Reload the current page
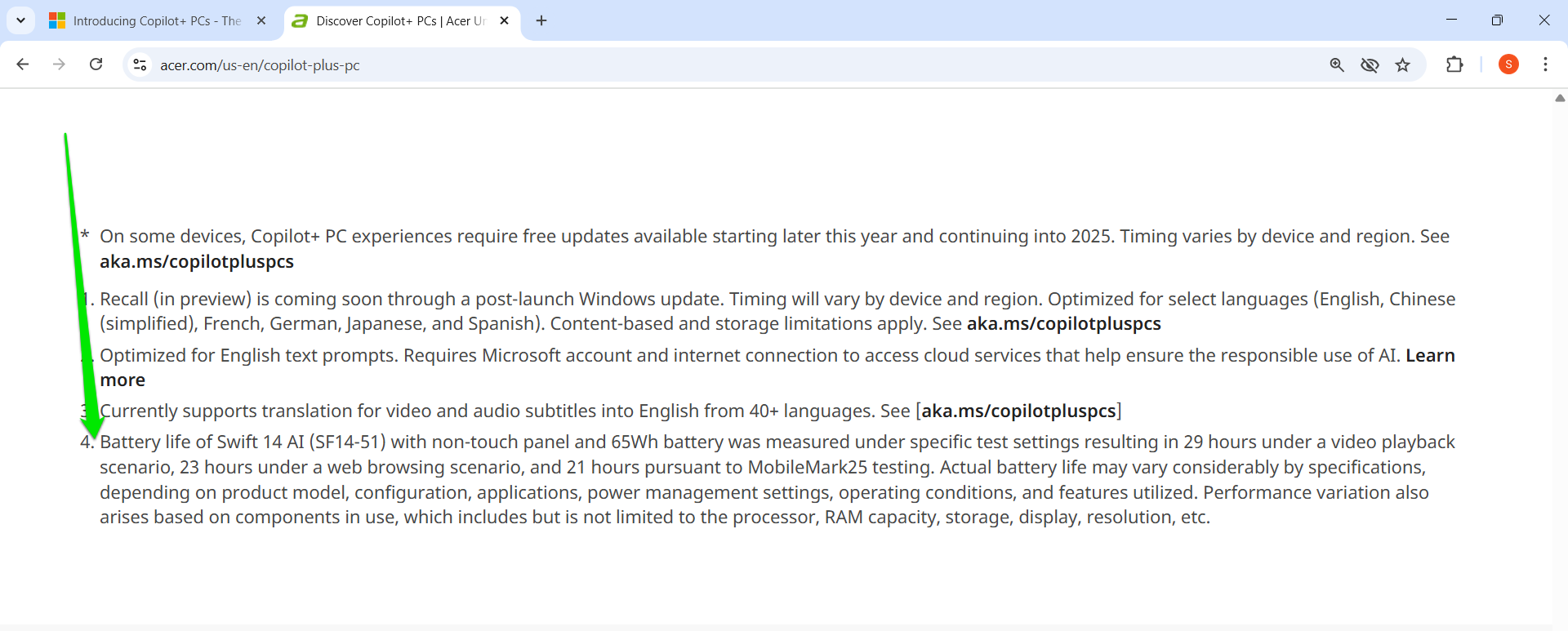Screen dimensions: 1568x631 click(96, 64)
